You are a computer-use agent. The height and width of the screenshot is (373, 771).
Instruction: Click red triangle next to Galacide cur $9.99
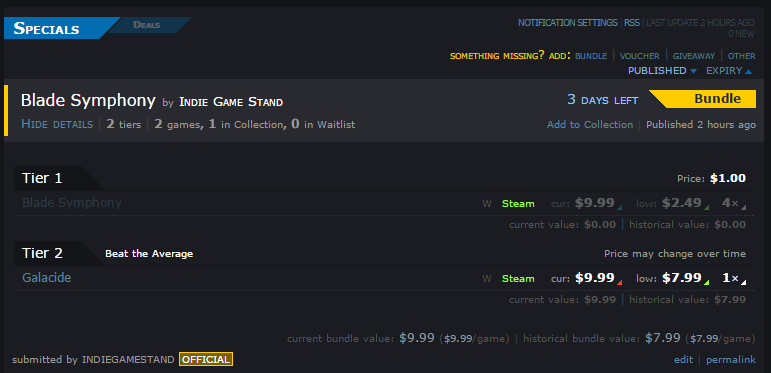click(620, 283)
